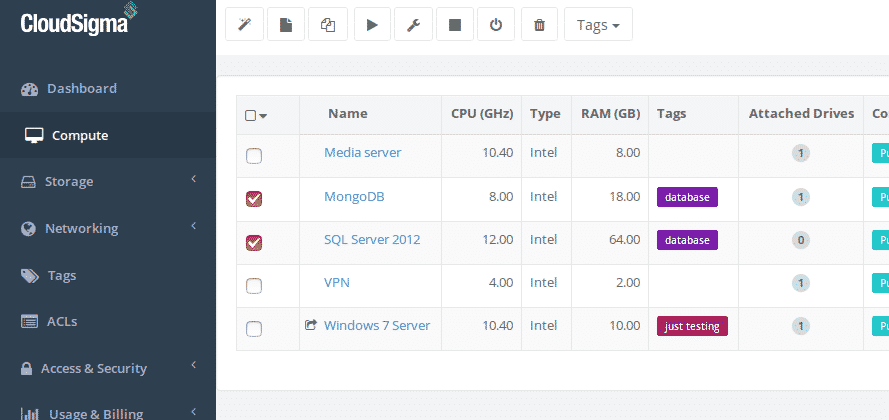Click the Access & Security lock icon

pos(27,368)
